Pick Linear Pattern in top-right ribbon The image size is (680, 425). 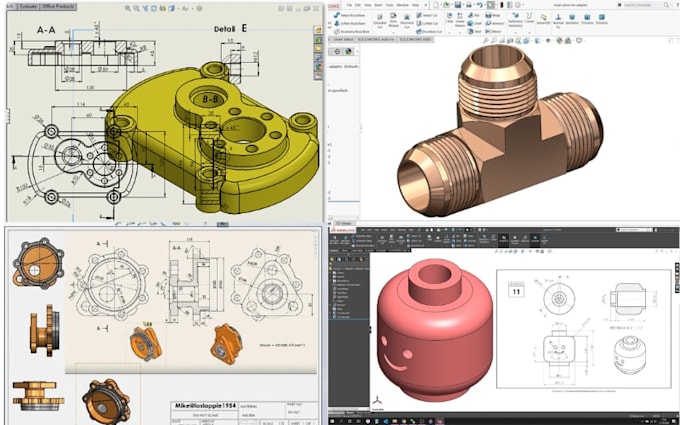tap(460, 19)
